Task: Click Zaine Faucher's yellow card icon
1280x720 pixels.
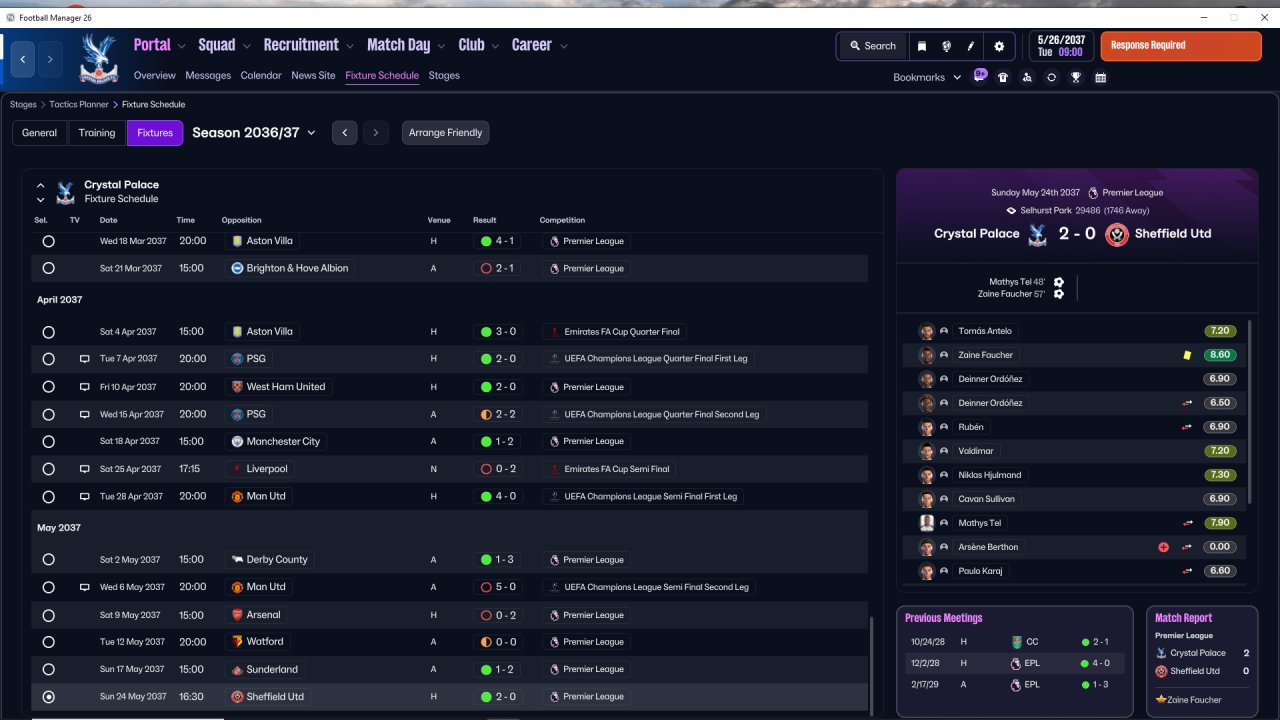Action: [x=1187, y=355]
